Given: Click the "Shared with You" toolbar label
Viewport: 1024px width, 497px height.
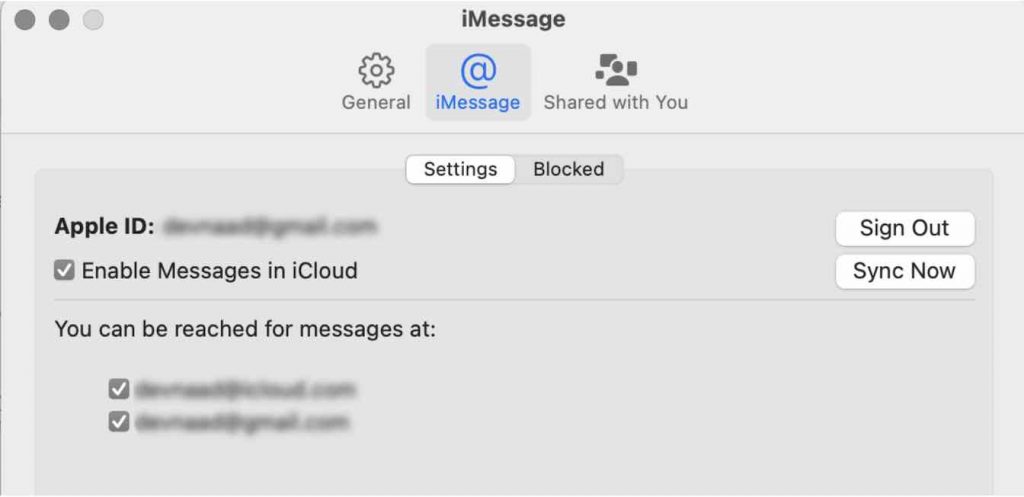Looking at the screenshot, I should [616, 103].
